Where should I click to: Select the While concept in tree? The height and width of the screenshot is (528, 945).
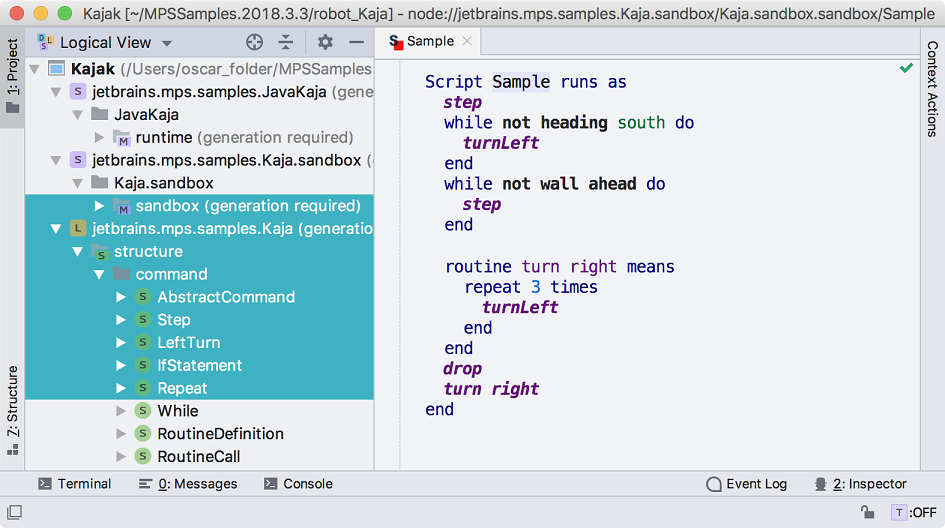click(x=178, y=411)
